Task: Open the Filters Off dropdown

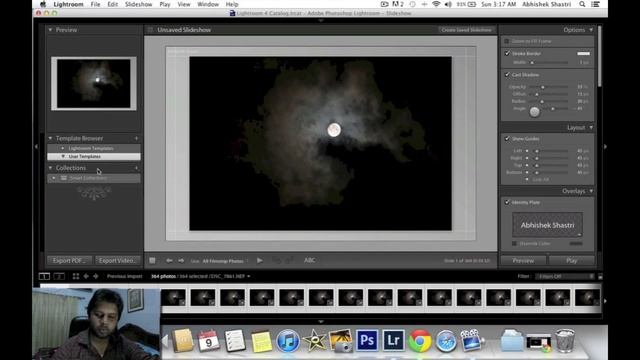Action: pyautogui.click(x=565, y=276)
